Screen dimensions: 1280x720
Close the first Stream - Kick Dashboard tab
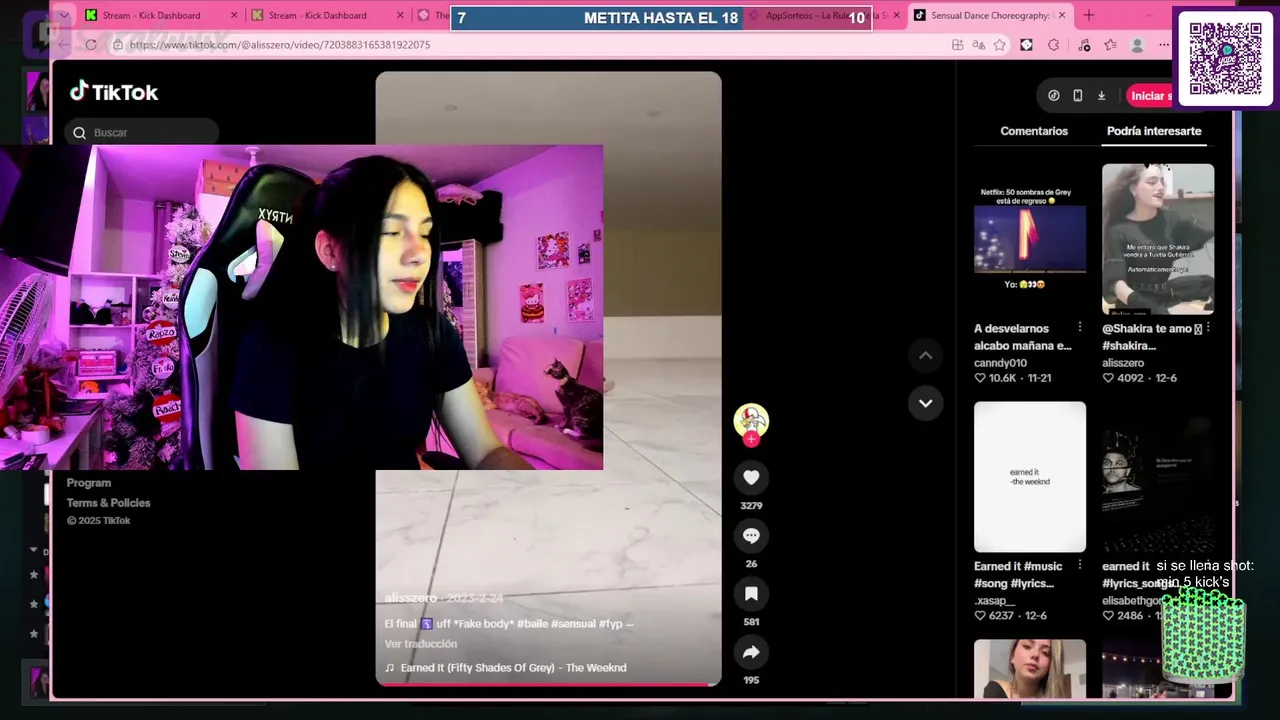click(235, 15)
